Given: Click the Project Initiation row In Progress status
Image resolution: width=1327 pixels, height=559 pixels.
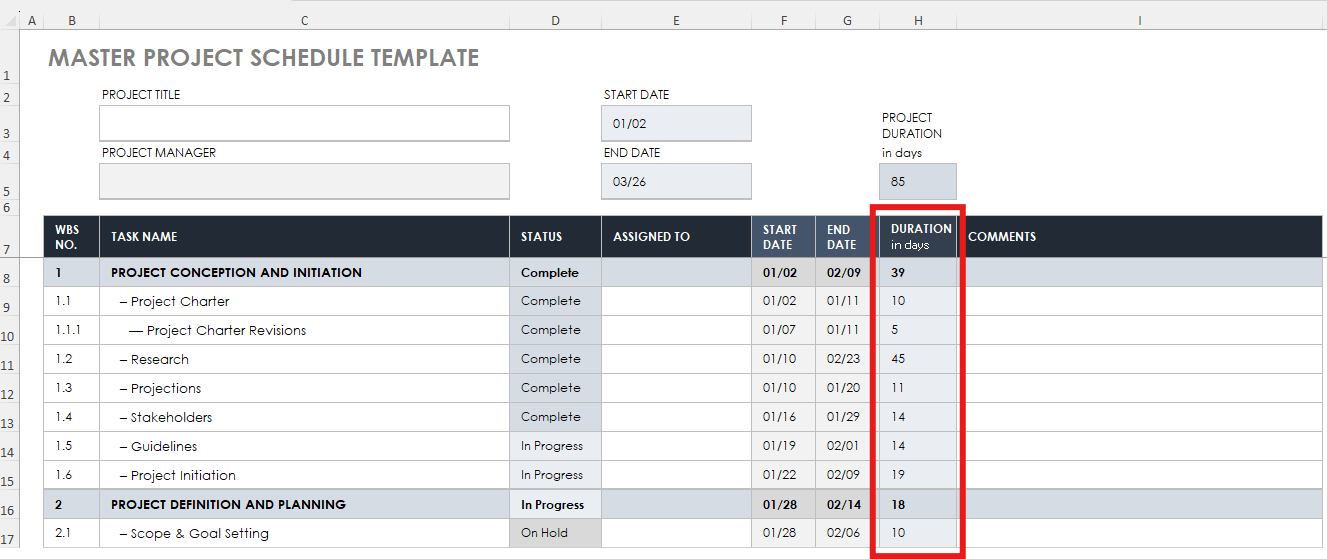Looking at the screenshot, I should coord(555,475).
